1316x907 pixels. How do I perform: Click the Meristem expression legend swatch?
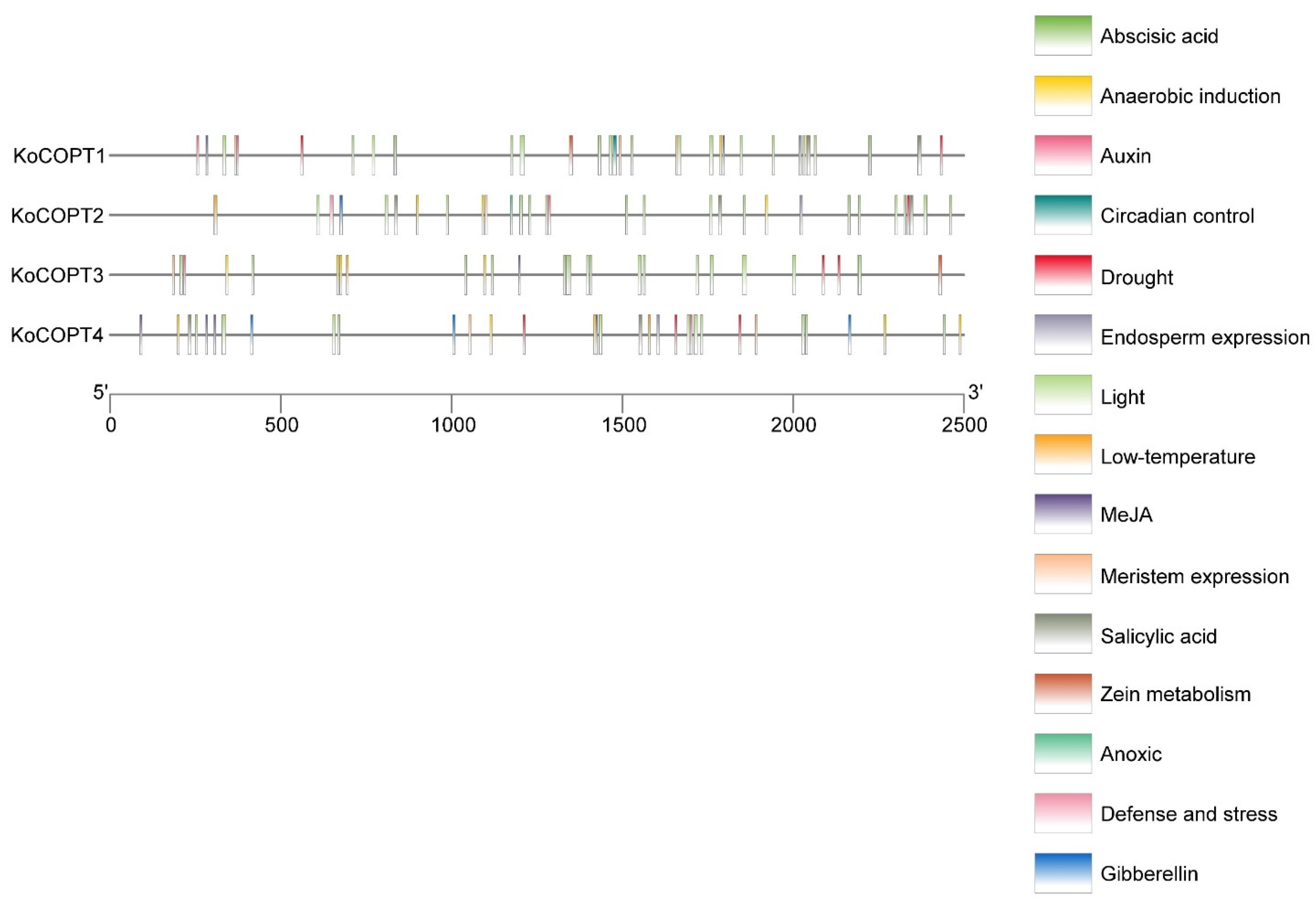point(1062,574)
